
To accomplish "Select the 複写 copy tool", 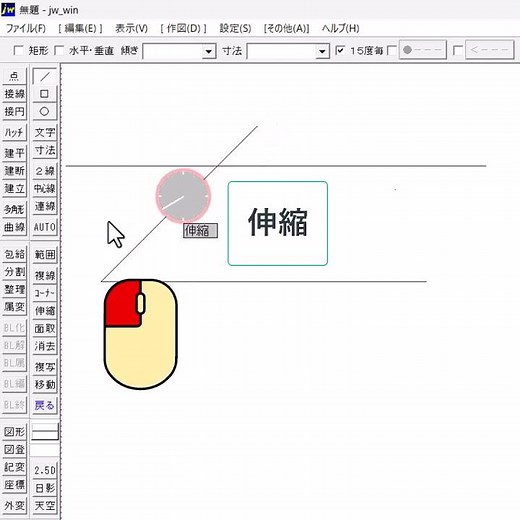I will point(45,367).
